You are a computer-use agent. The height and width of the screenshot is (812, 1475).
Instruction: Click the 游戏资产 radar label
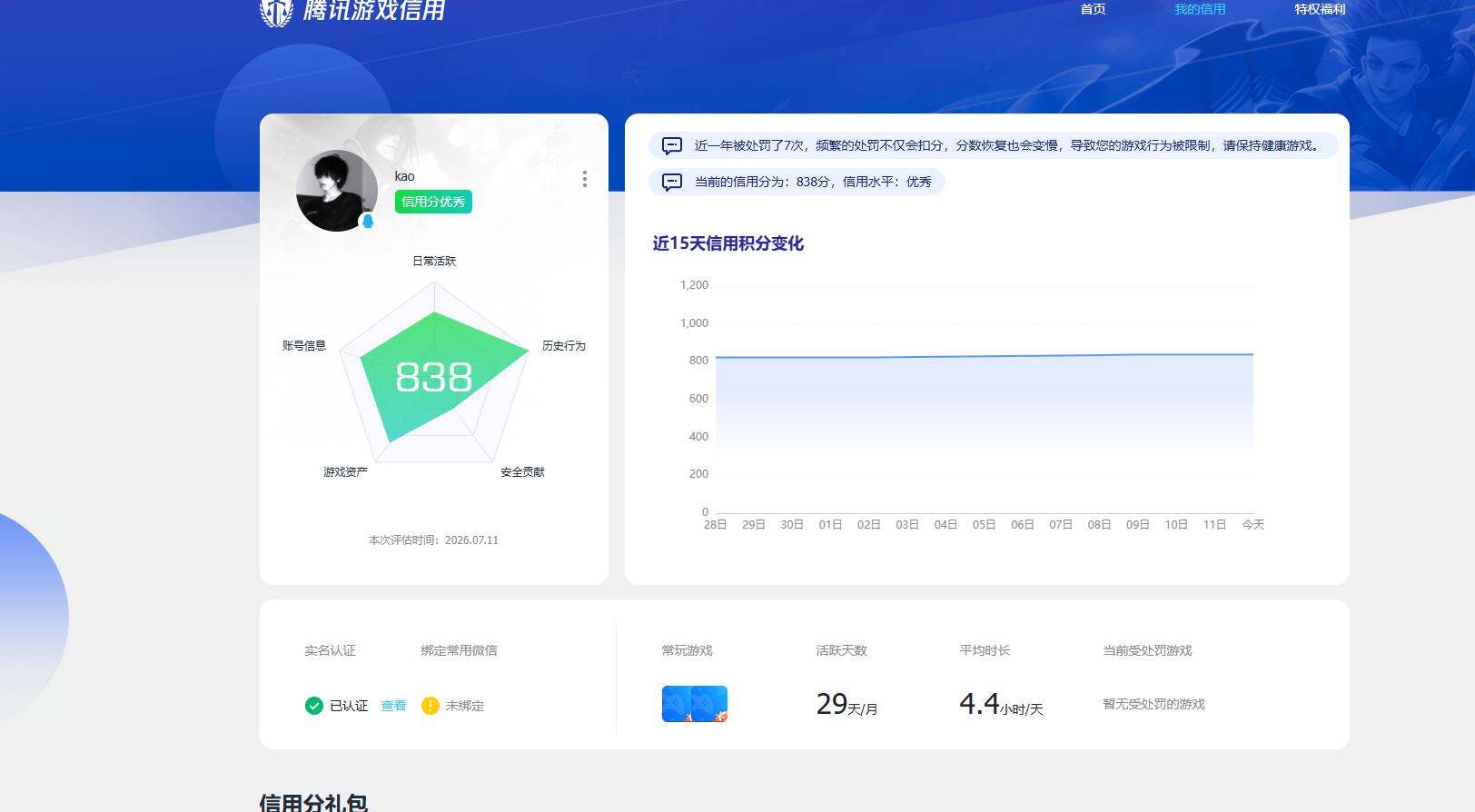345,472
